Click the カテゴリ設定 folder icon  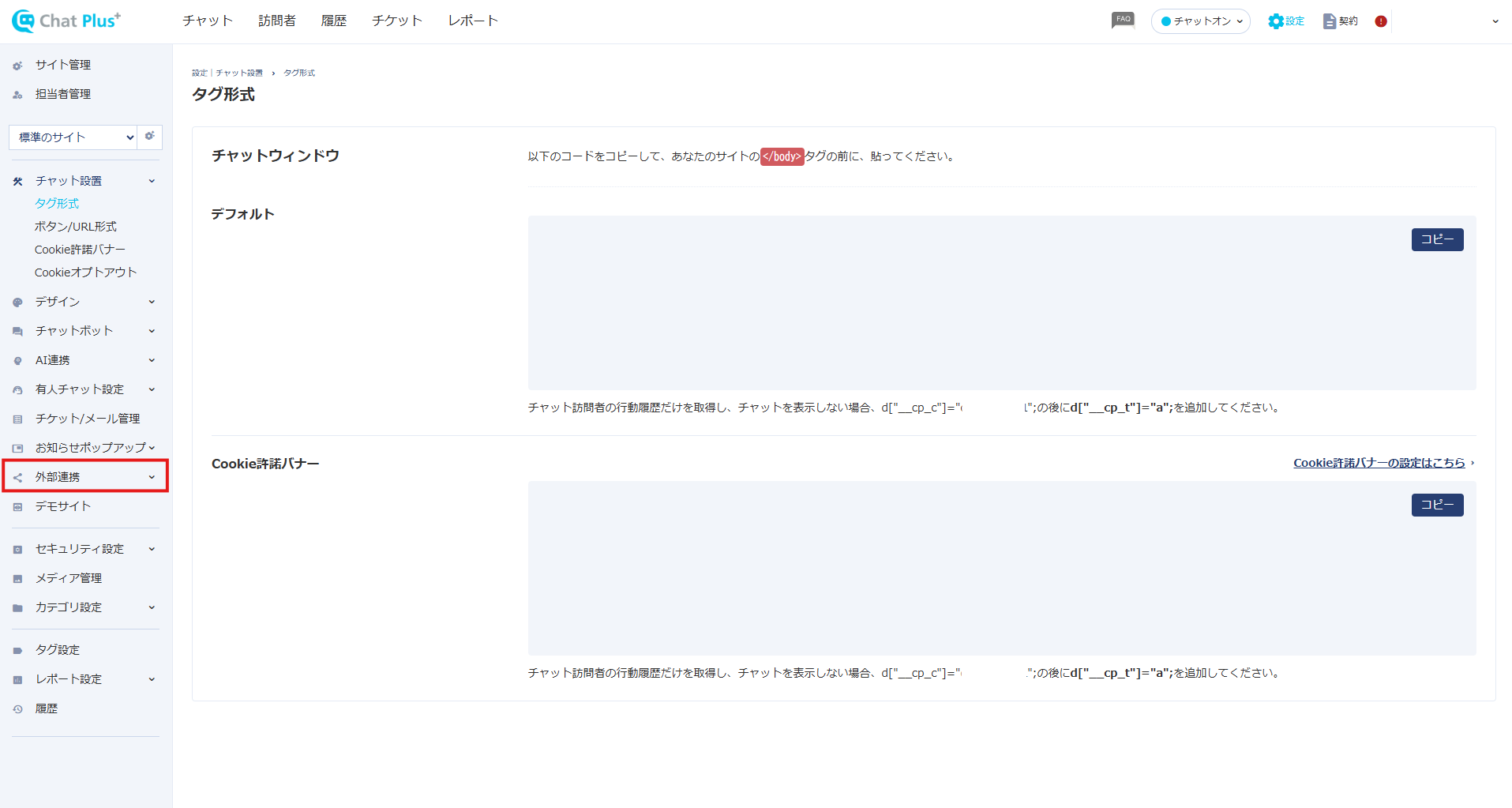pos(17,608)
